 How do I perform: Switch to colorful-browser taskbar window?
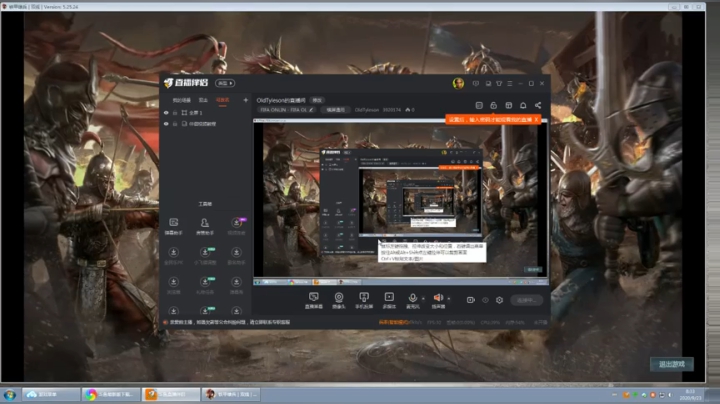click(111, 394)
